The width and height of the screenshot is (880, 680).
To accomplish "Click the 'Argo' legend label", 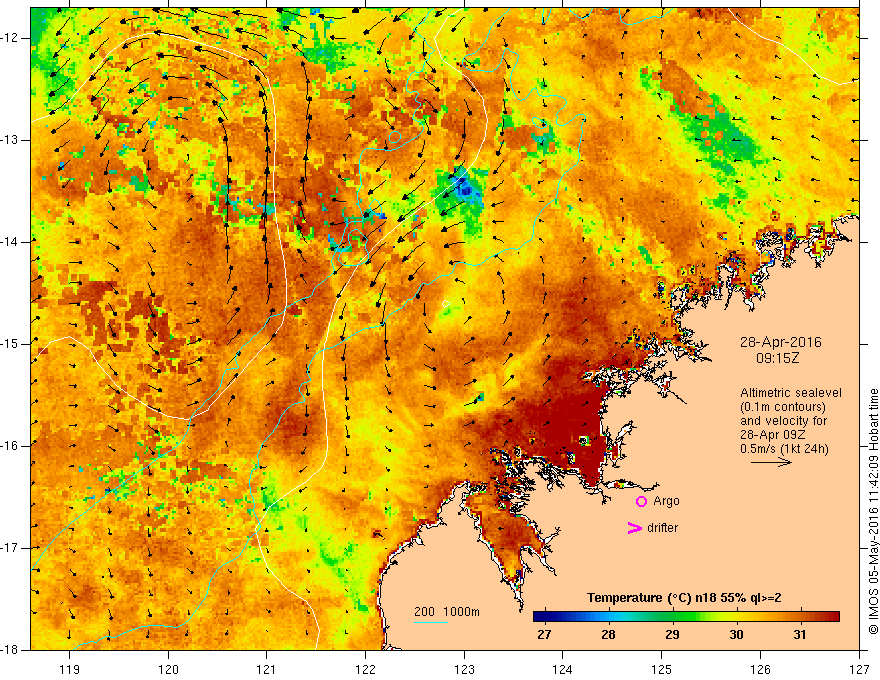I will [x=666, y=501].
